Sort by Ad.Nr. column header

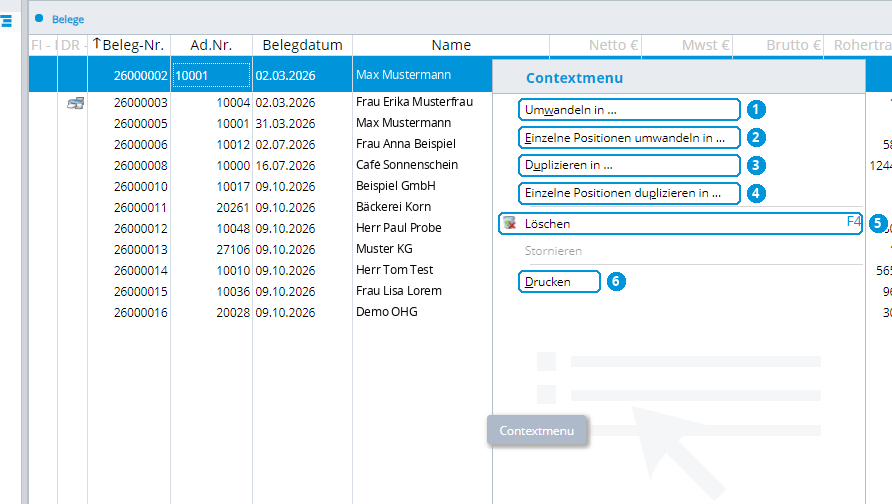(x=211, y=45)
